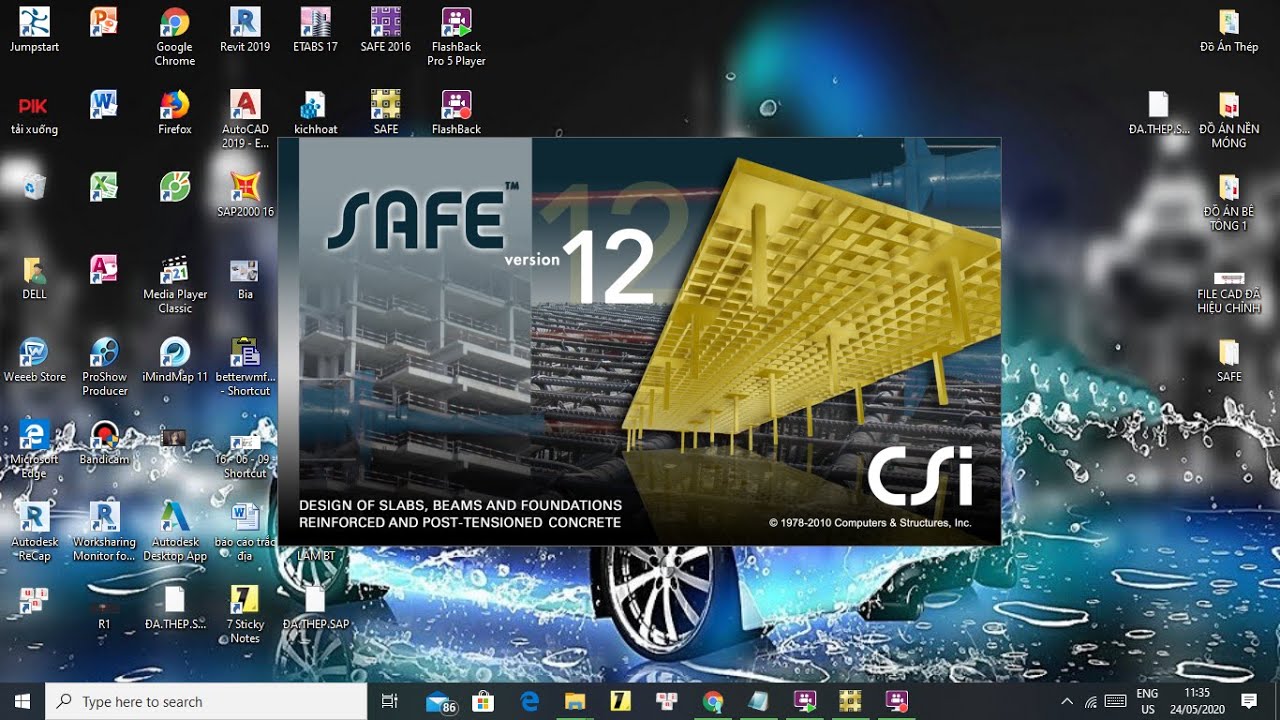Viewport: 1280px width, 720px height.
Task: Open the touch keyboard tray icon
Action: pyautogui.click(x=1116, y=701)
